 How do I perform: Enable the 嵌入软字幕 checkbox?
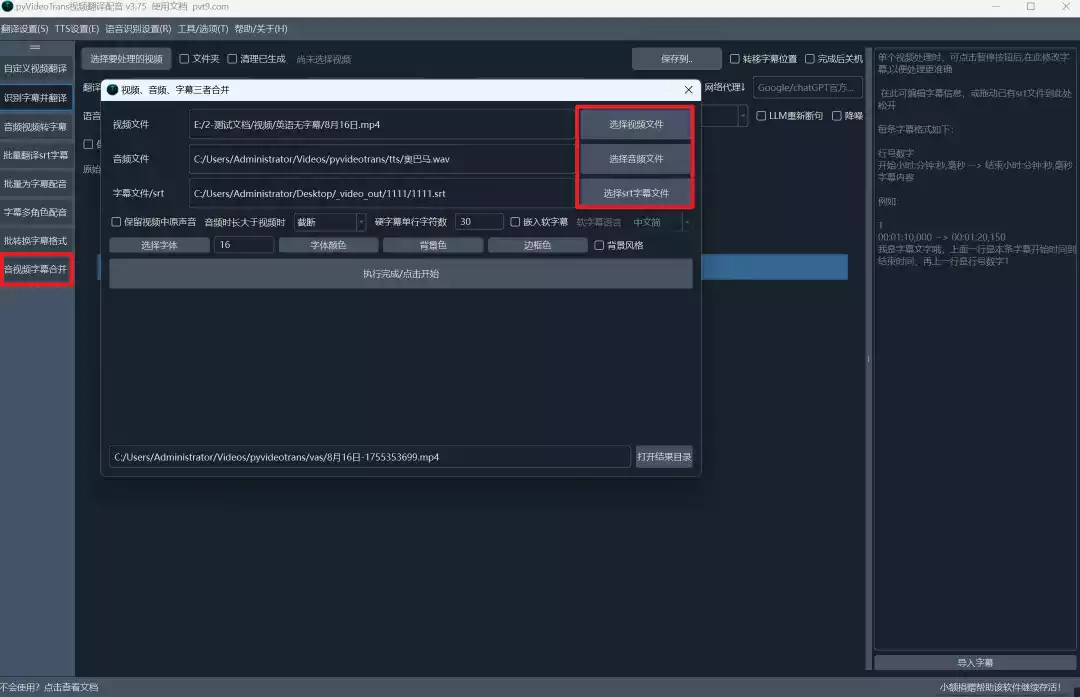click(515, 222)
